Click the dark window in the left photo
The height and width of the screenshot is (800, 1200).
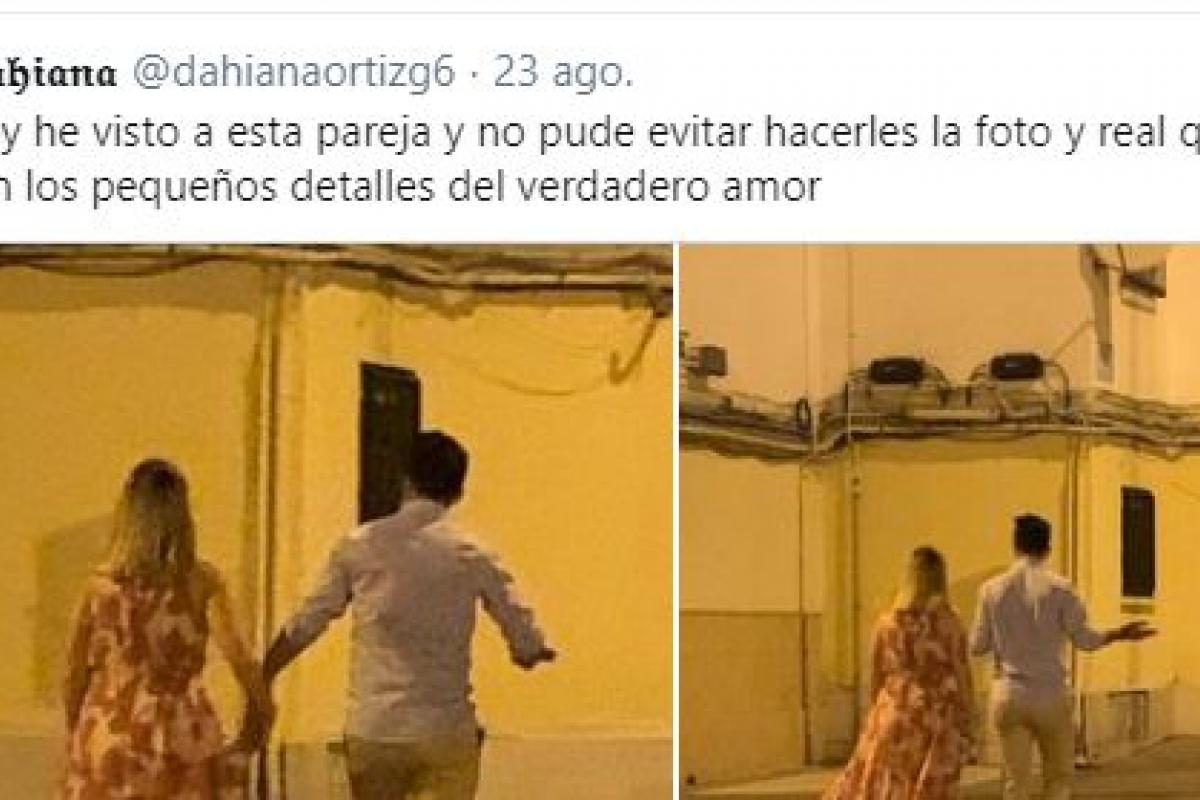click(x=388, y=440)
